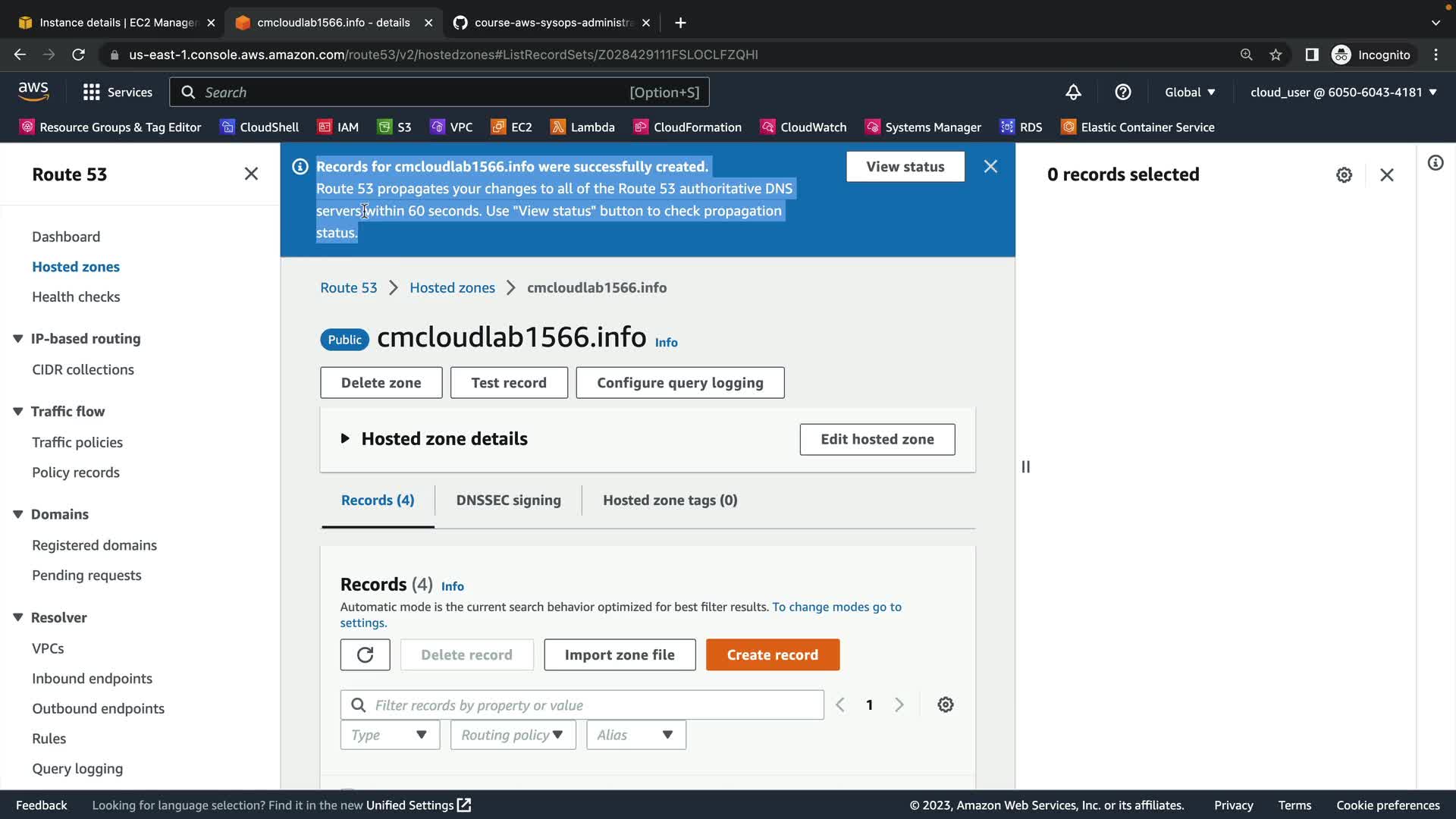The image size is (1456, 819).
Task: Click the info circle icon at far right
Action: pyautogui.click(x=1436, y=163)
